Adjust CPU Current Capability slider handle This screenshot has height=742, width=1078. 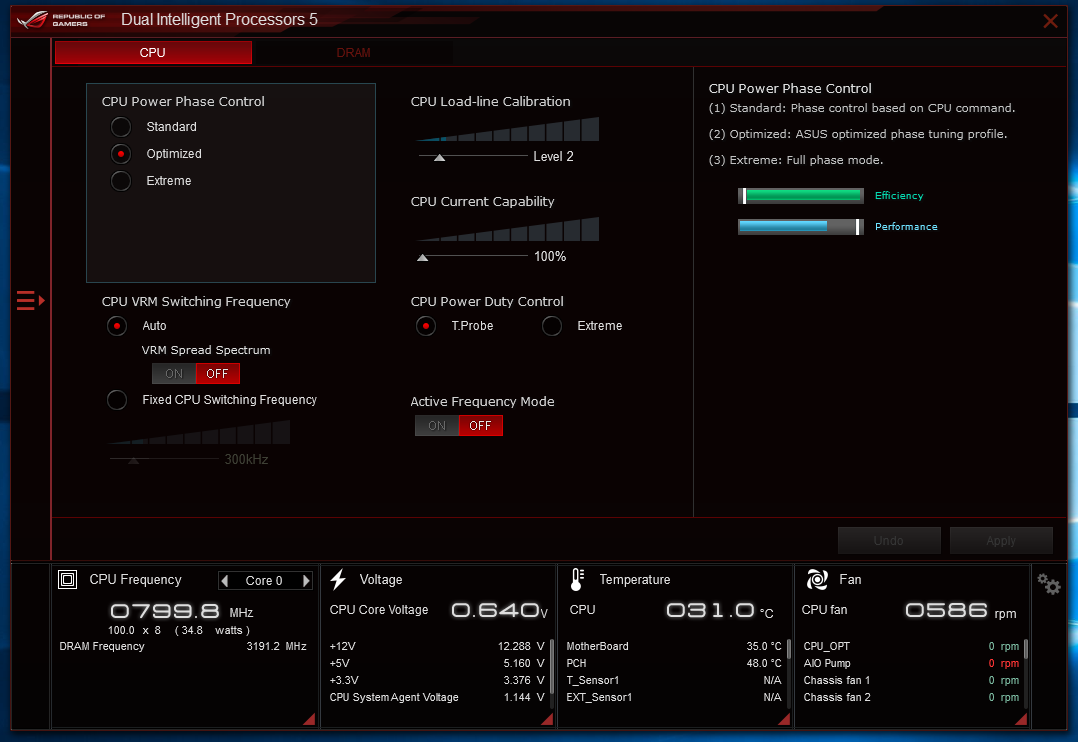pos(423,258)
